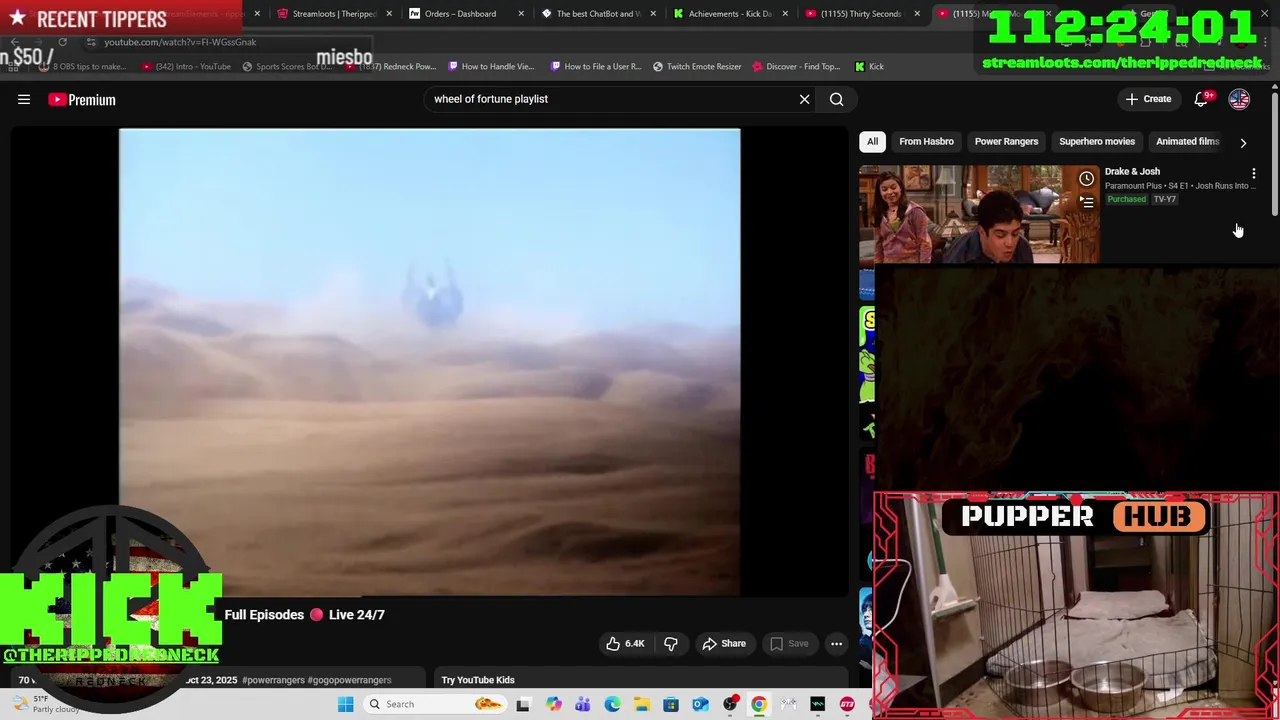
Task: Open the YouTube guide hamburger menu
Action: (24, 99)
